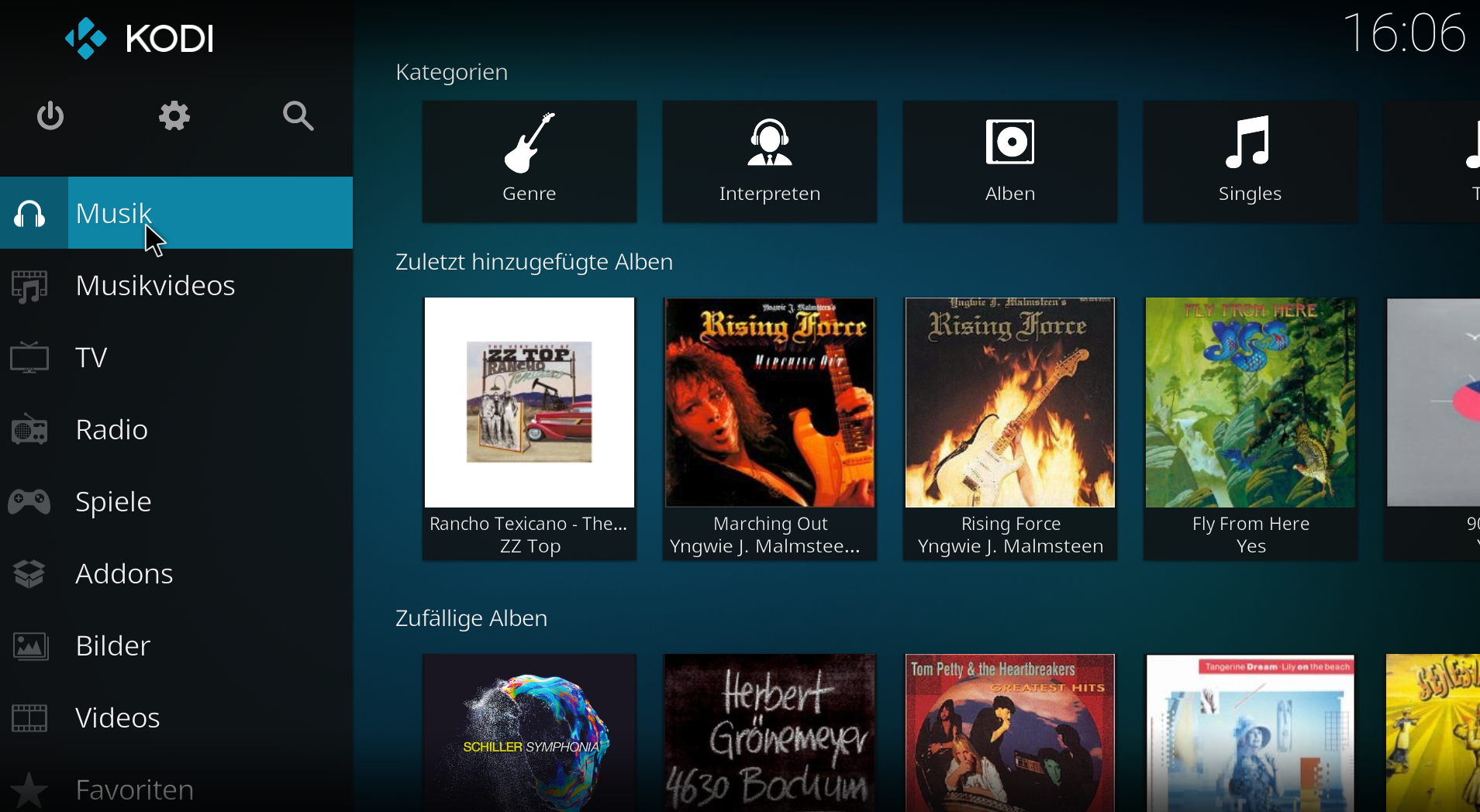Click the Spiele gamepad icon

29,502
